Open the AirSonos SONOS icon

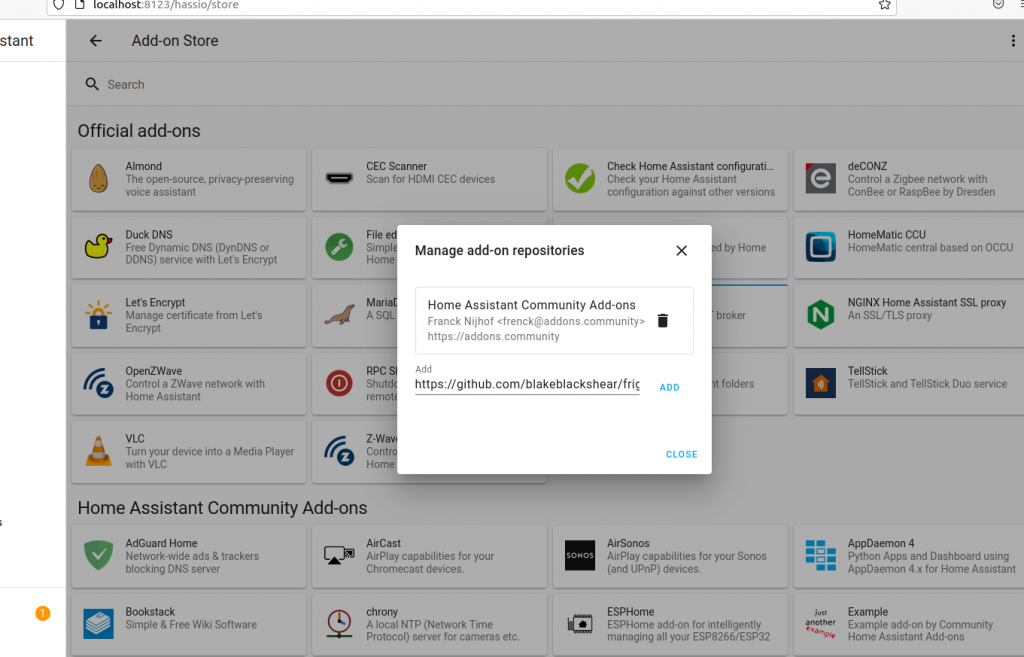pos(580,556)
